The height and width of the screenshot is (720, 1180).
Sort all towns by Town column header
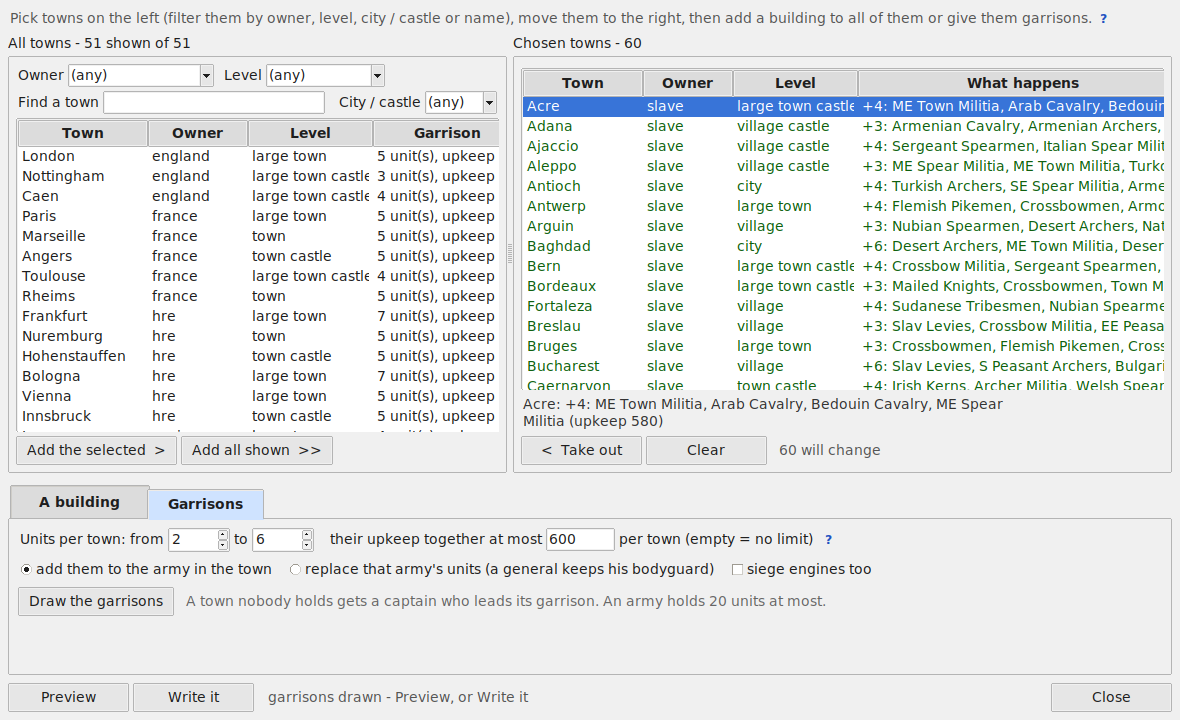click(x=83, y=133)
